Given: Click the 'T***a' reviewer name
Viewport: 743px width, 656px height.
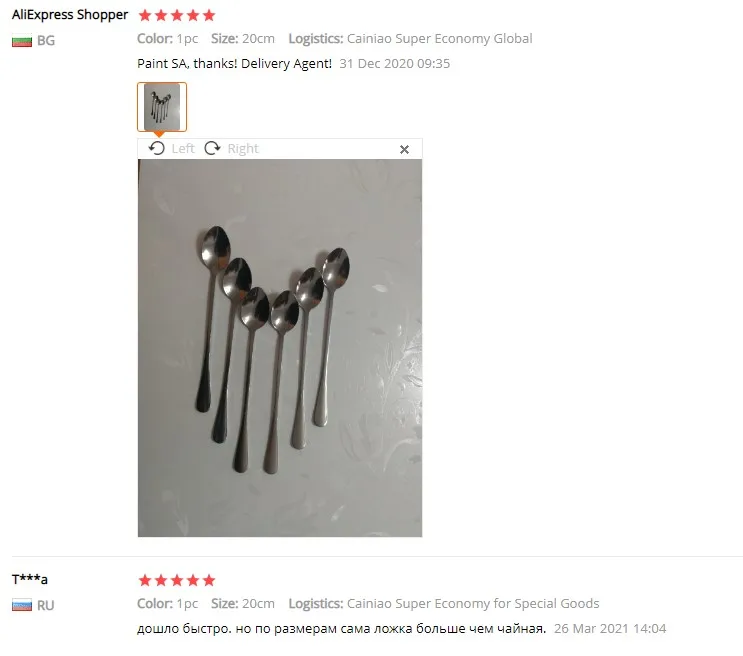Looking at the screenshot, I should click(29, 579).
